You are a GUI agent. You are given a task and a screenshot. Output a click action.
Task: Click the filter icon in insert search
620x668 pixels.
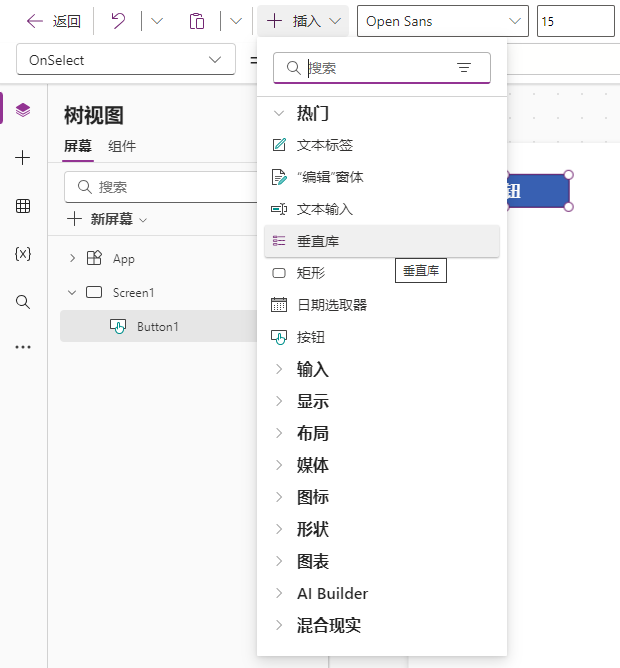(x=464, y=67)
